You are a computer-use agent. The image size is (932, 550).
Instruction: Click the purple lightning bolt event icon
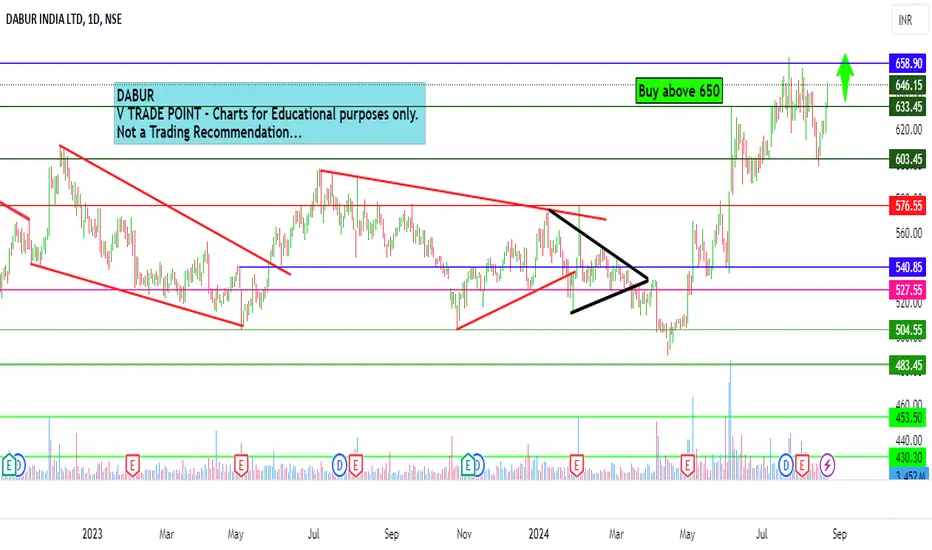pos(827,465)
